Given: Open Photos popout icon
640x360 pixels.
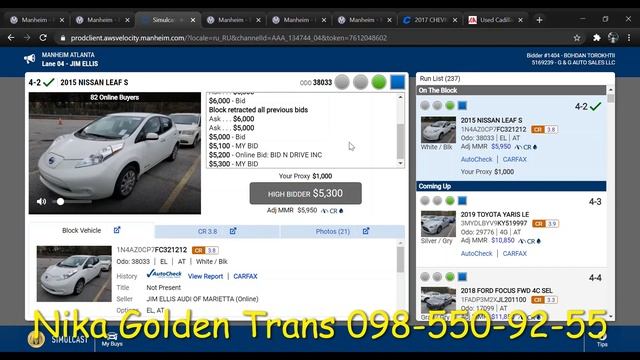Looking at the screenshot, I should (x=366, y=231).
